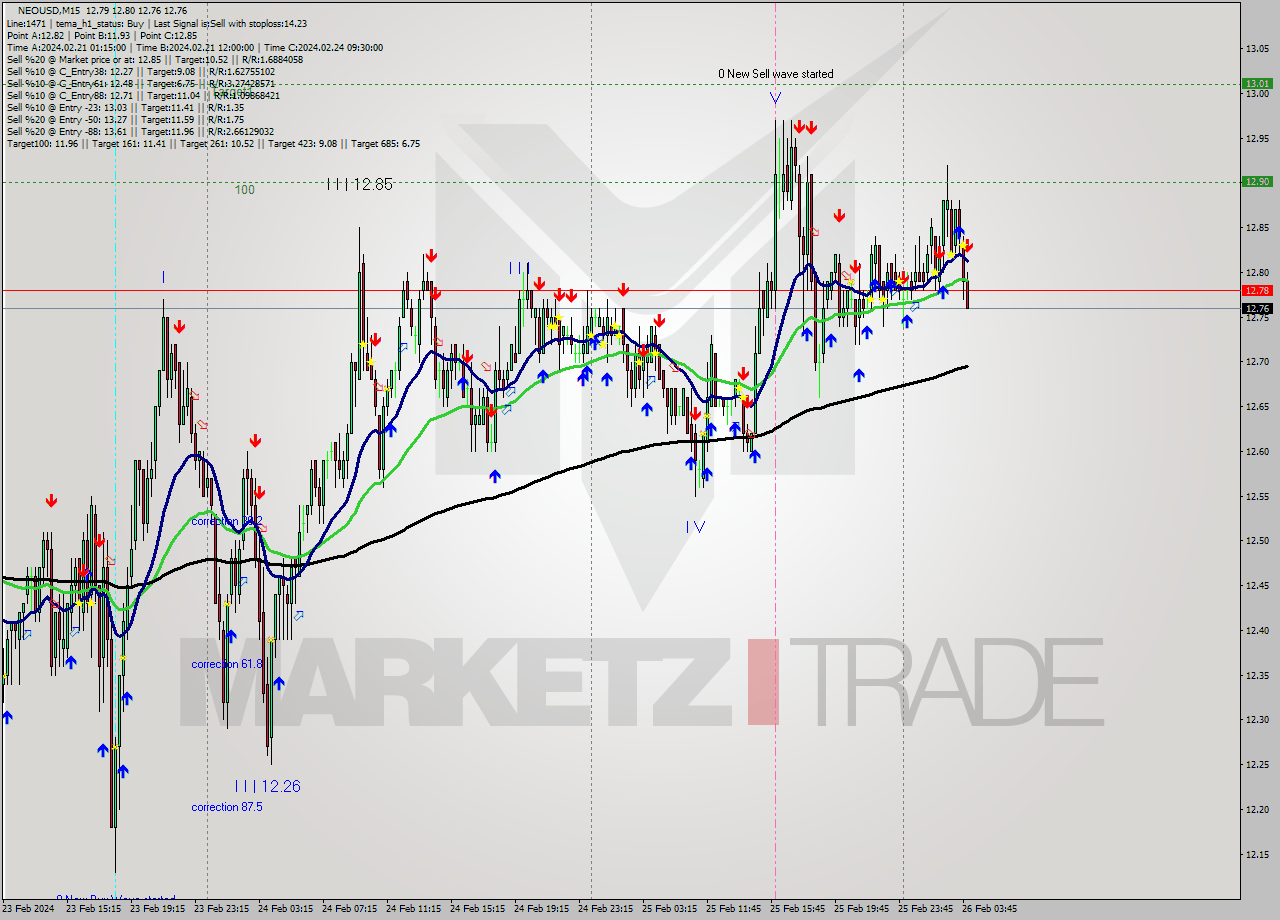1280x920 pixels.
Task: Click the '23 Feb 2024' time axis label
Action: pyautogui.click(x=29, y=909)
